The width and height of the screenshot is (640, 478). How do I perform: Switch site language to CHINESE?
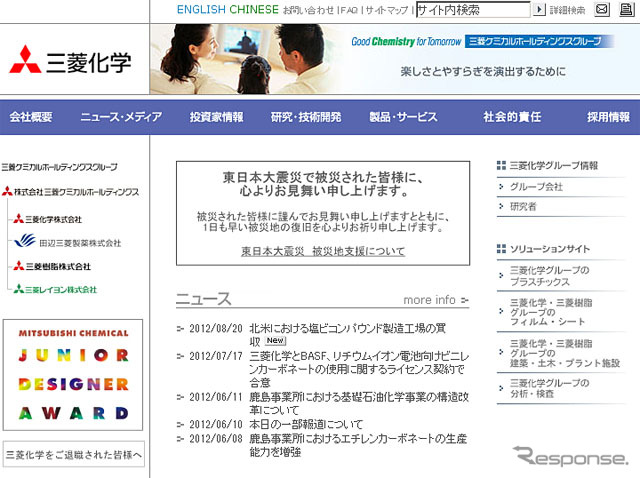coord(253,9)
